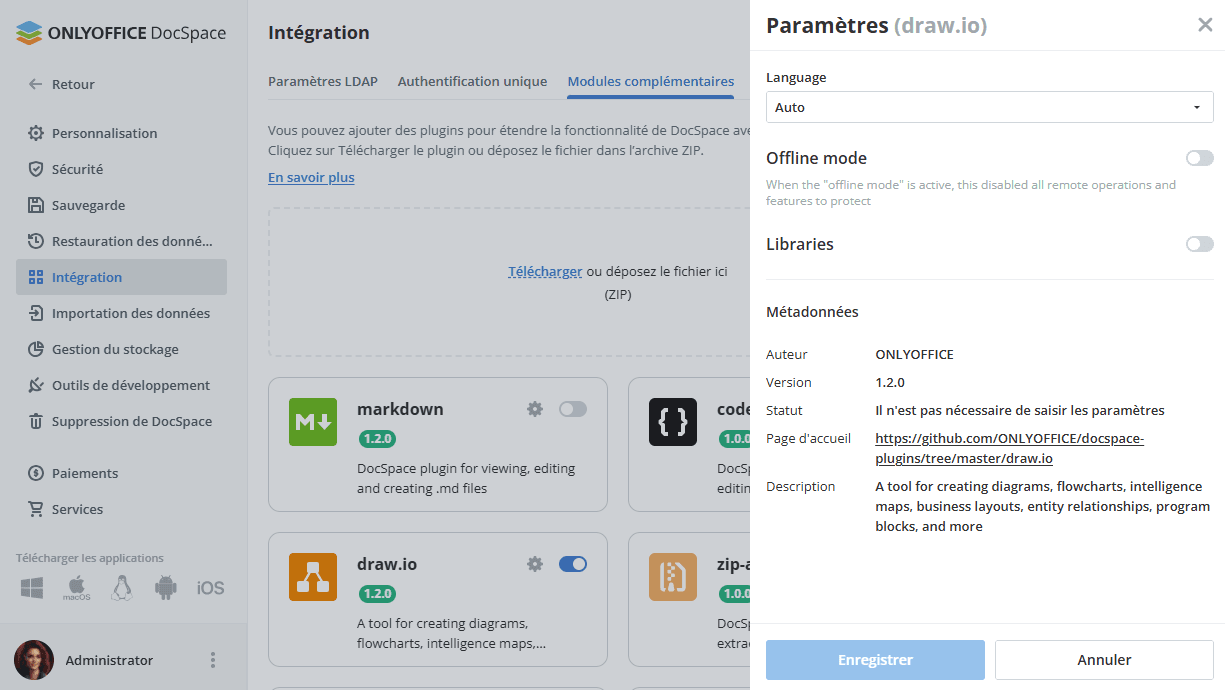Screen dimensions: 1225x690
Task: Switch to Paramètres LDAP tab
Action: point(323,82)
